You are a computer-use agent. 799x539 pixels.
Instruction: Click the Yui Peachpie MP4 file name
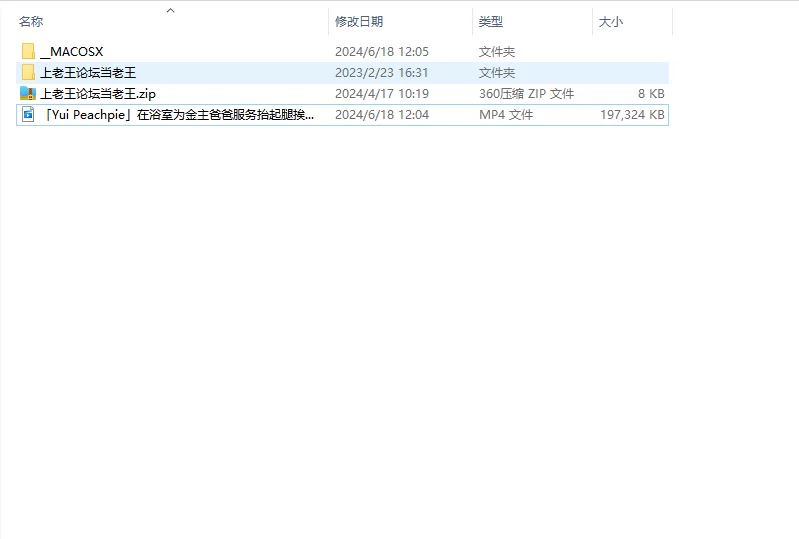179,115
